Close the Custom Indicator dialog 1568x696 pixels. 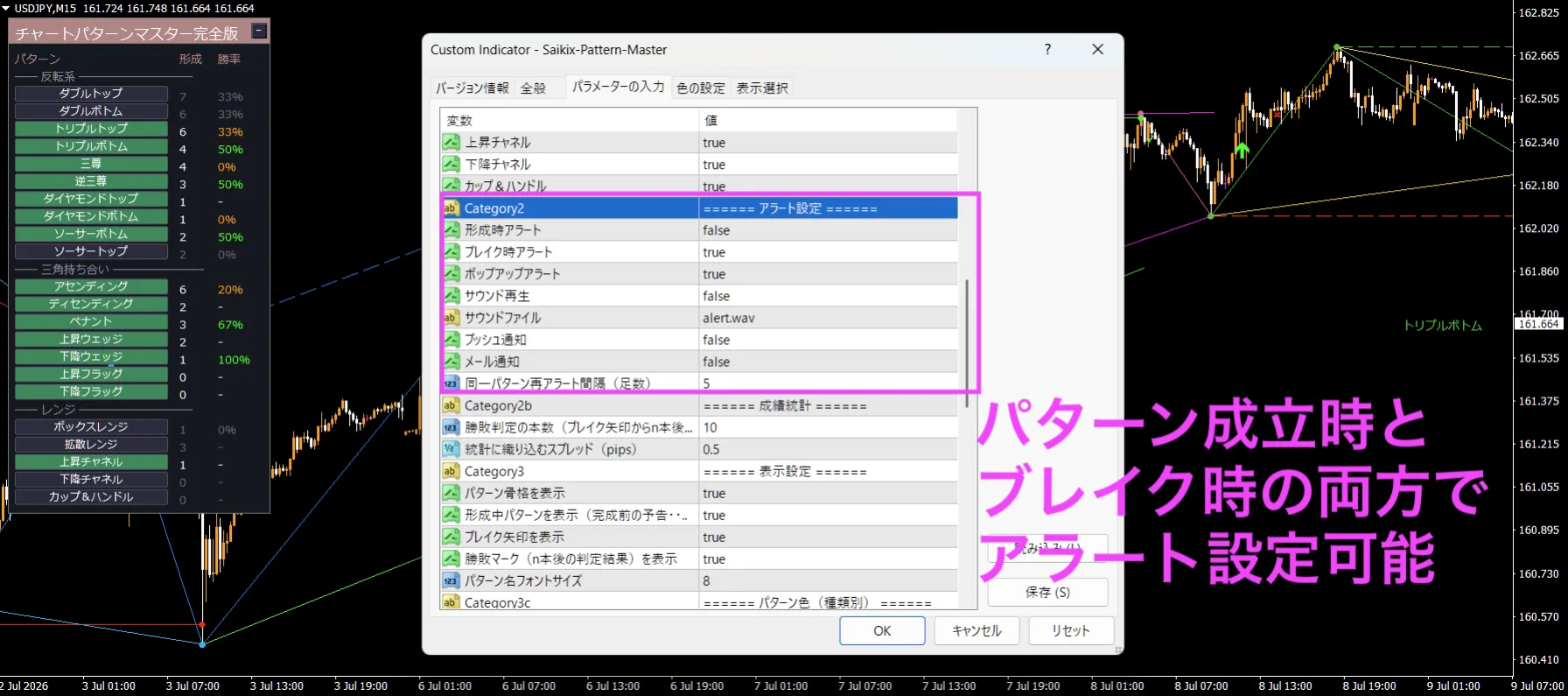(1097, 49)
